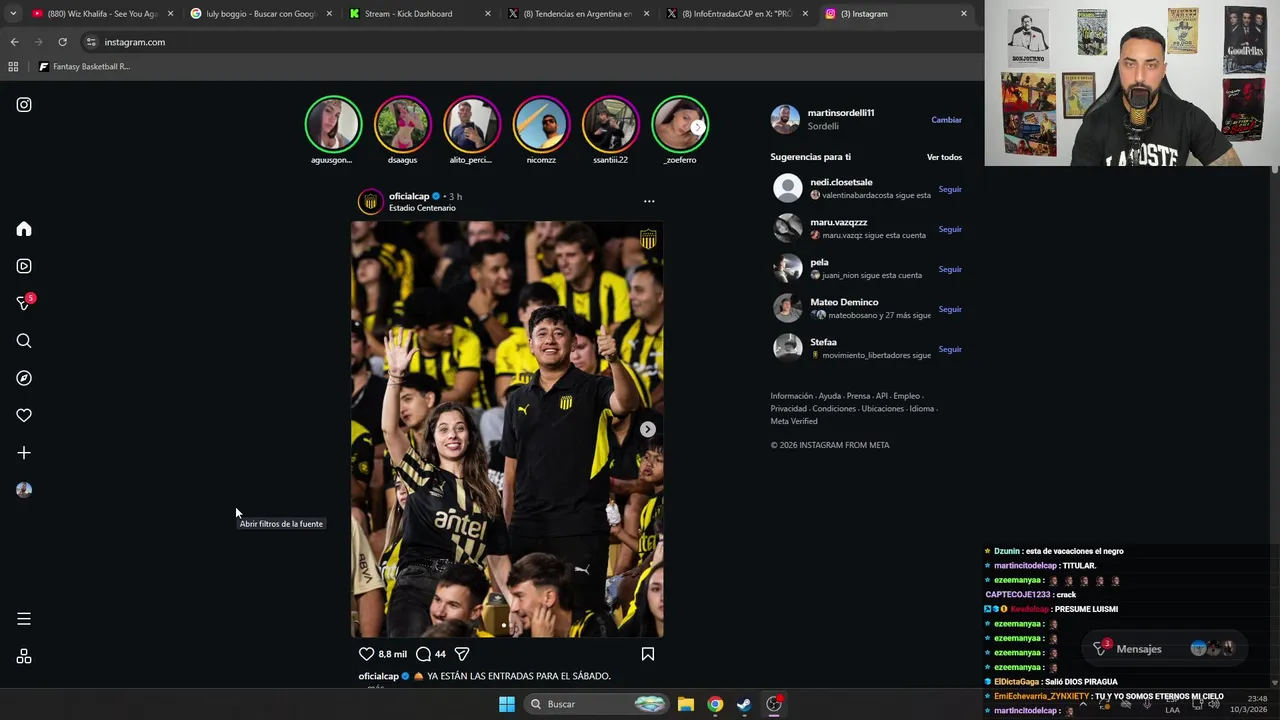
Task: Open Fantasy Basketball bookmark
Action: pos(85,67)
